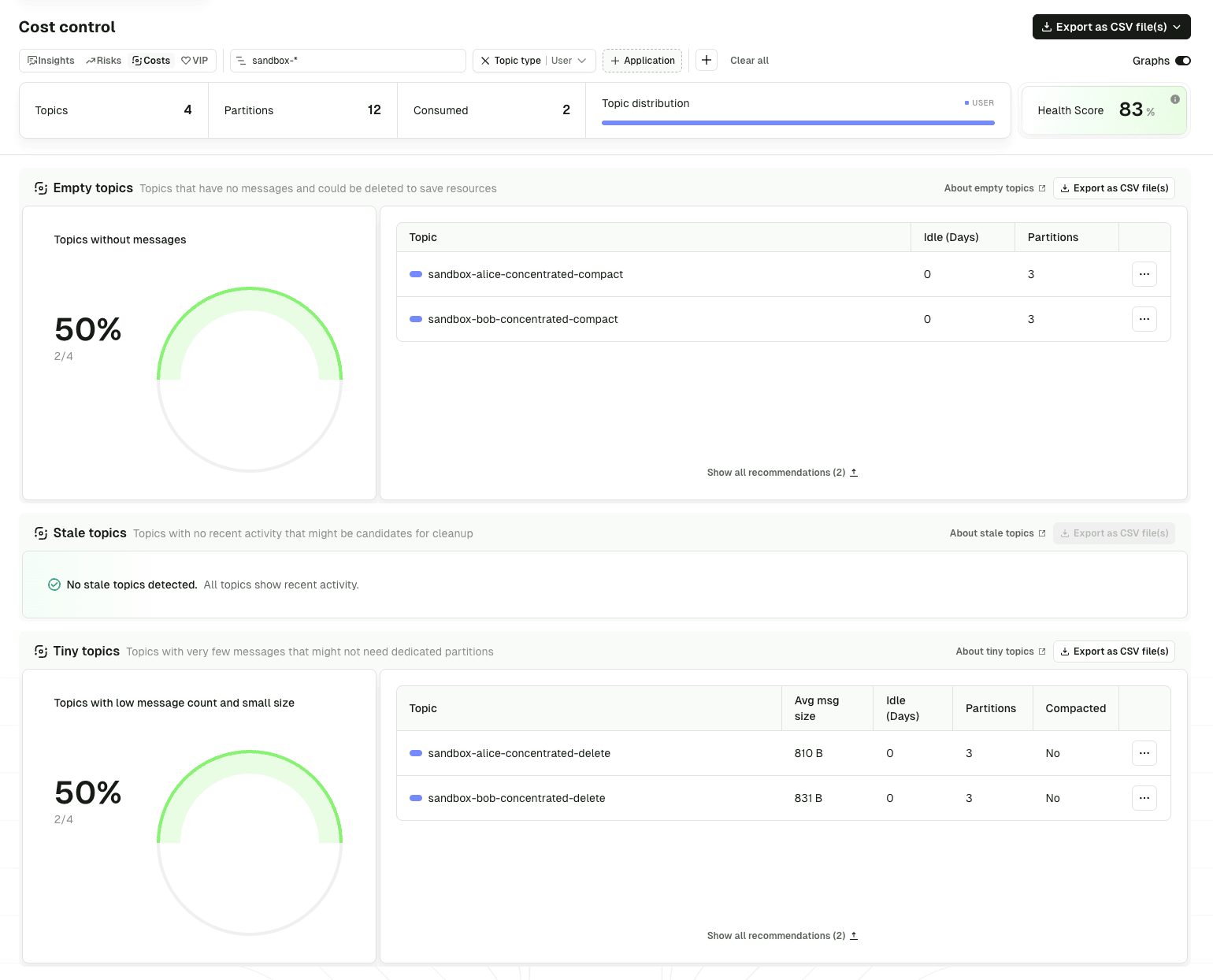Screen dimensions: 1213x980
Task: Click Clear all to reset filters
Action: tap(748, 61)
